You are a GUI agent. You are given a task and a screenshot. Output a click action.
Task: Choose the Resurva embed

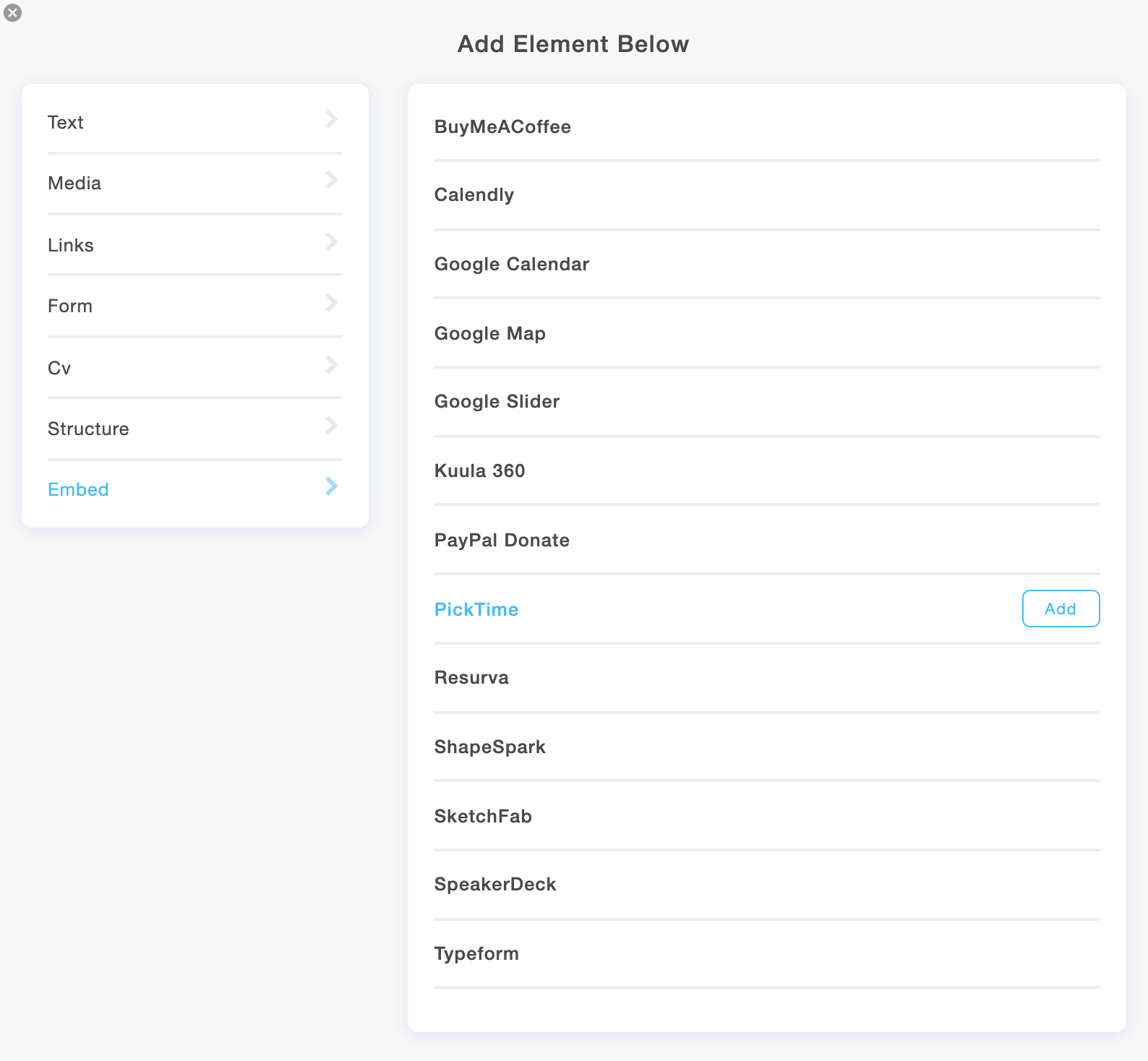pos(766,678)
